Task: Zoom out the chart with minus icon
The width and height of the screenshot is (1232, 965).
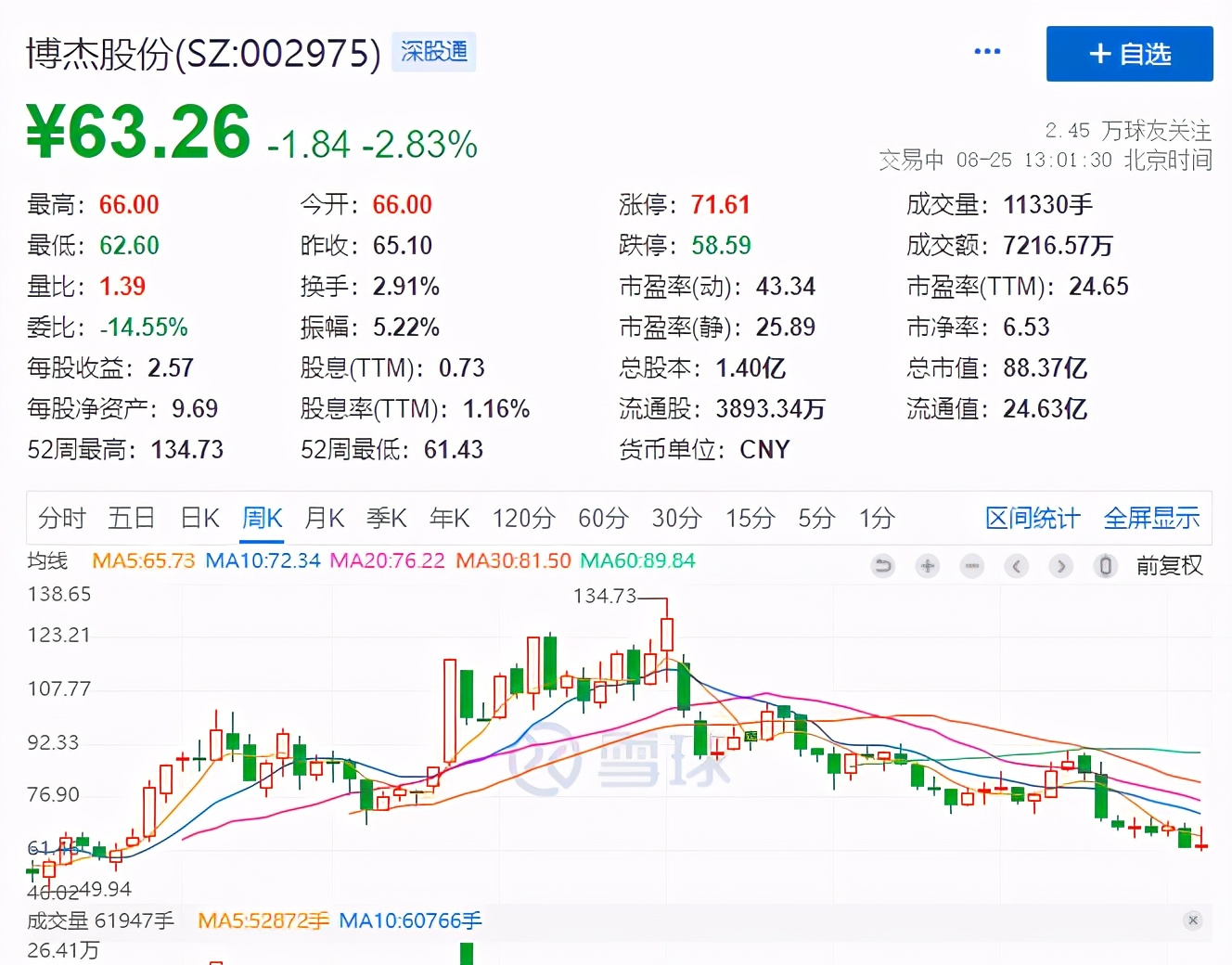Action: [x=972, y=565]
